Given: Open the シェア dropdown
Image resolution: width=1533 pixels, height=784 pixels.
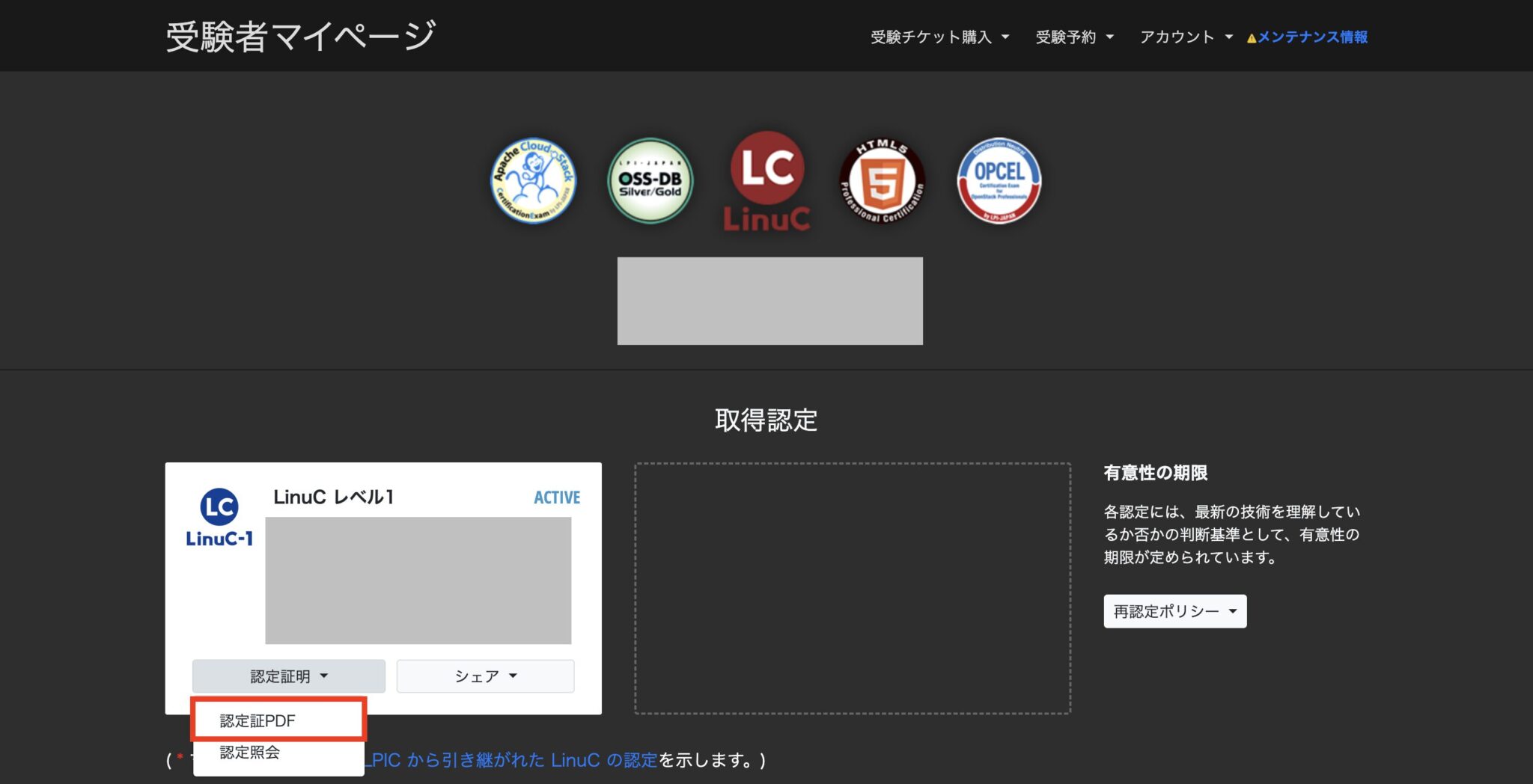Looking at the screenshot, I should (x=484, y=676).
